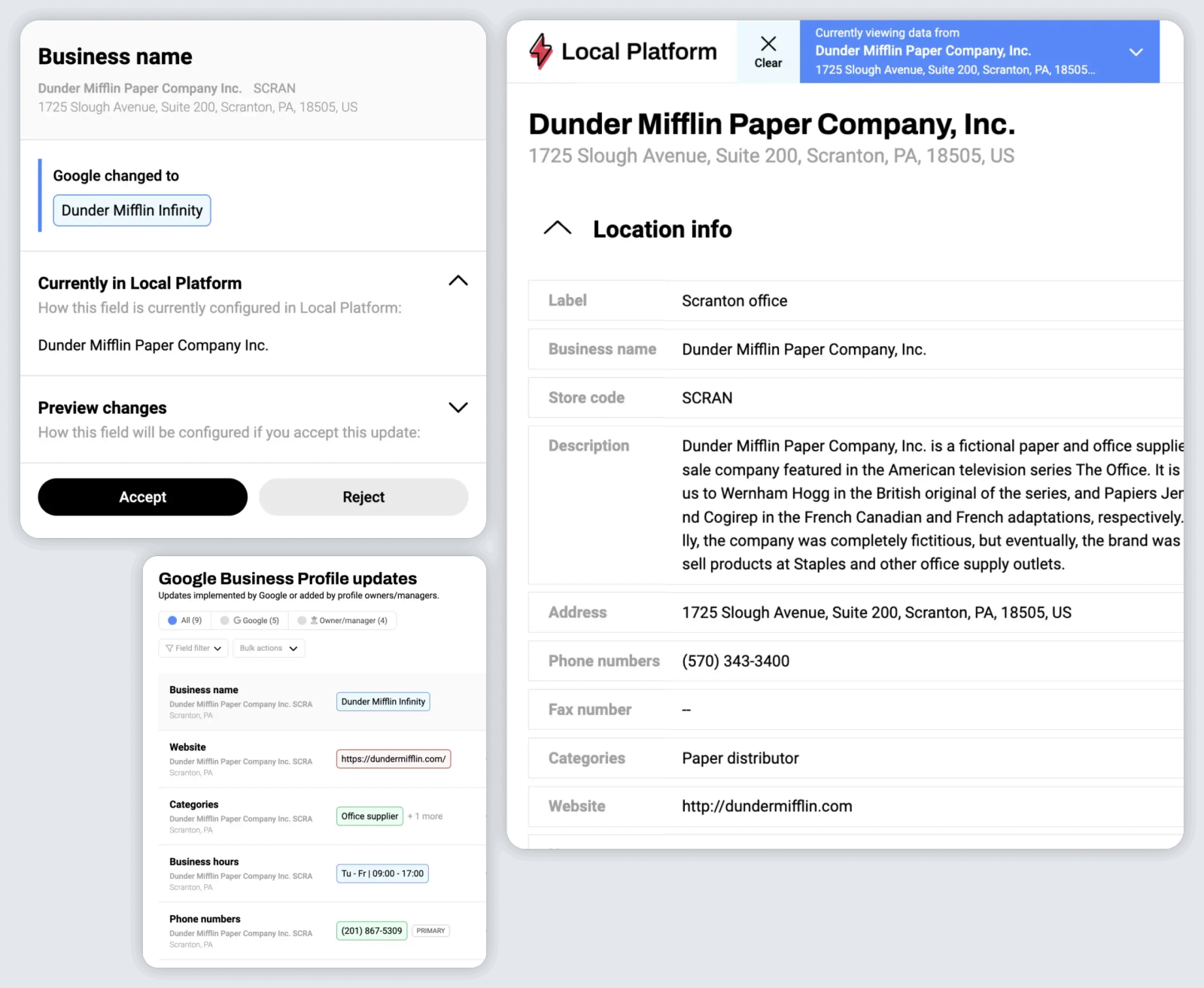Click the Dunder Mifflin Infinity chip in Google changed to

click(132, 210)
